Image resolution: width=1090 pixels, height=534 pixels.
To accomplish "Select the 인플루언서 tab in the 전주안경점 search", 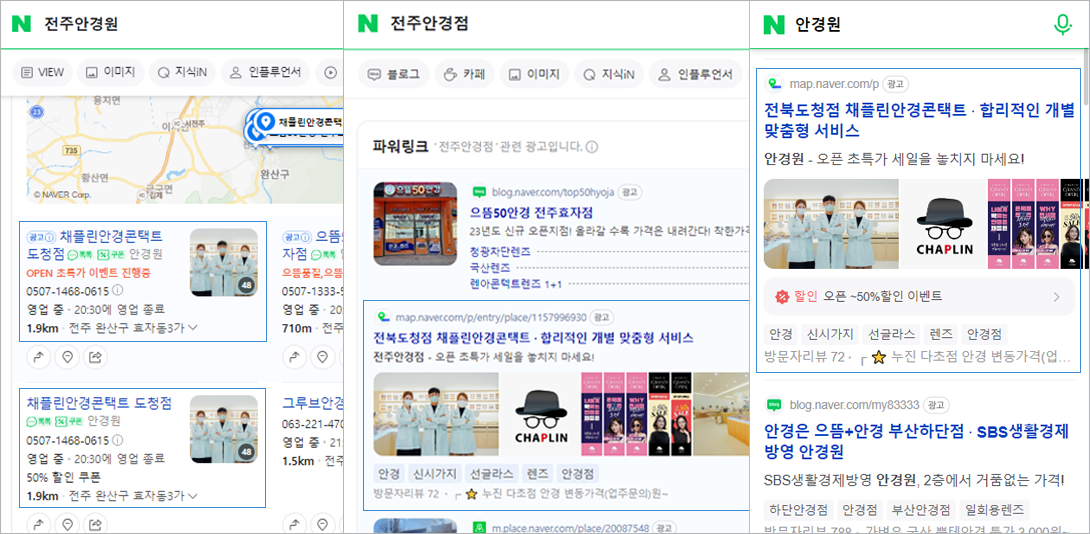I will 694,74.
